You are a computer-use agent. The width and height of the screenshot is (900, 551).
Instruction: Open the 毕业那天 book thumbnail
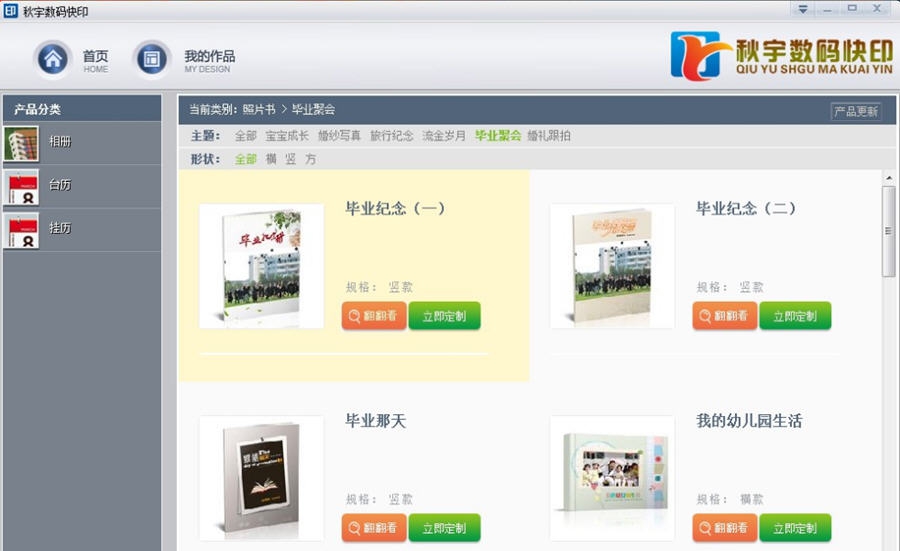(x=261, y=478)
